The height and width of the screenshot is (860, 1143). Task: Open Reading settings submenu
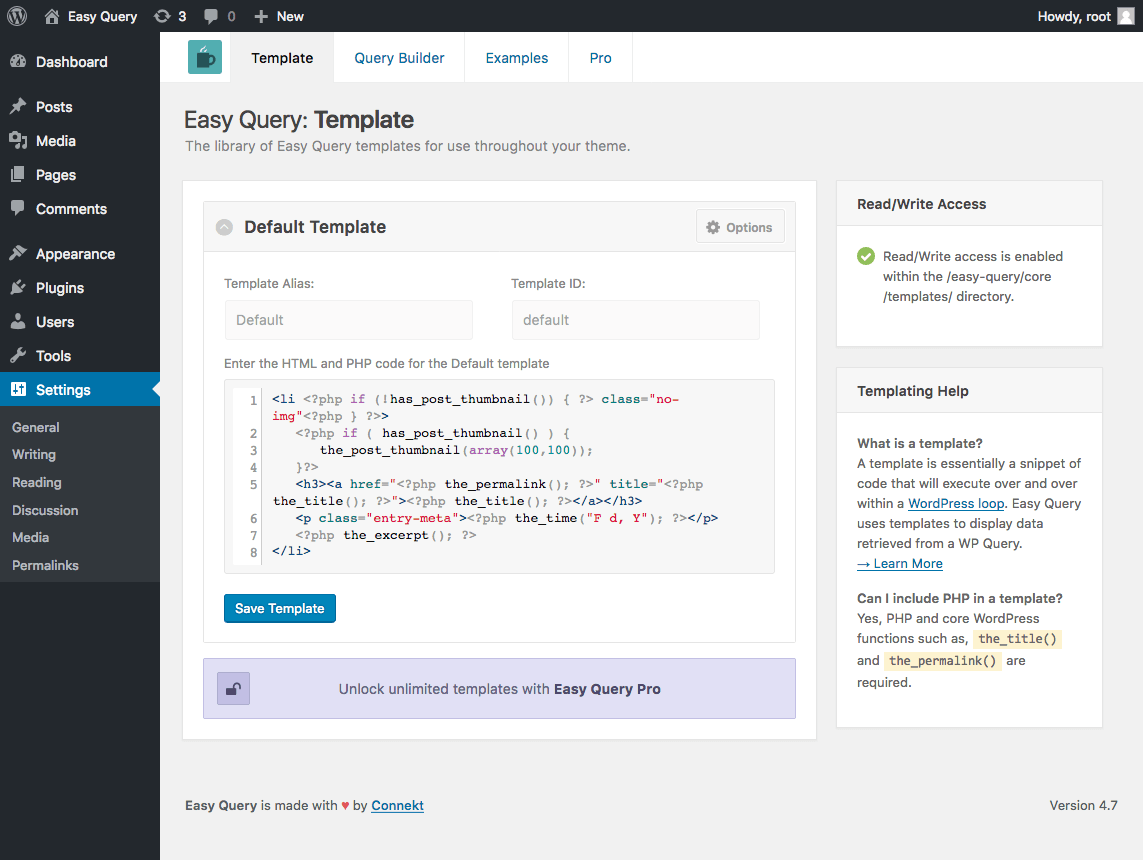[36, 482]
